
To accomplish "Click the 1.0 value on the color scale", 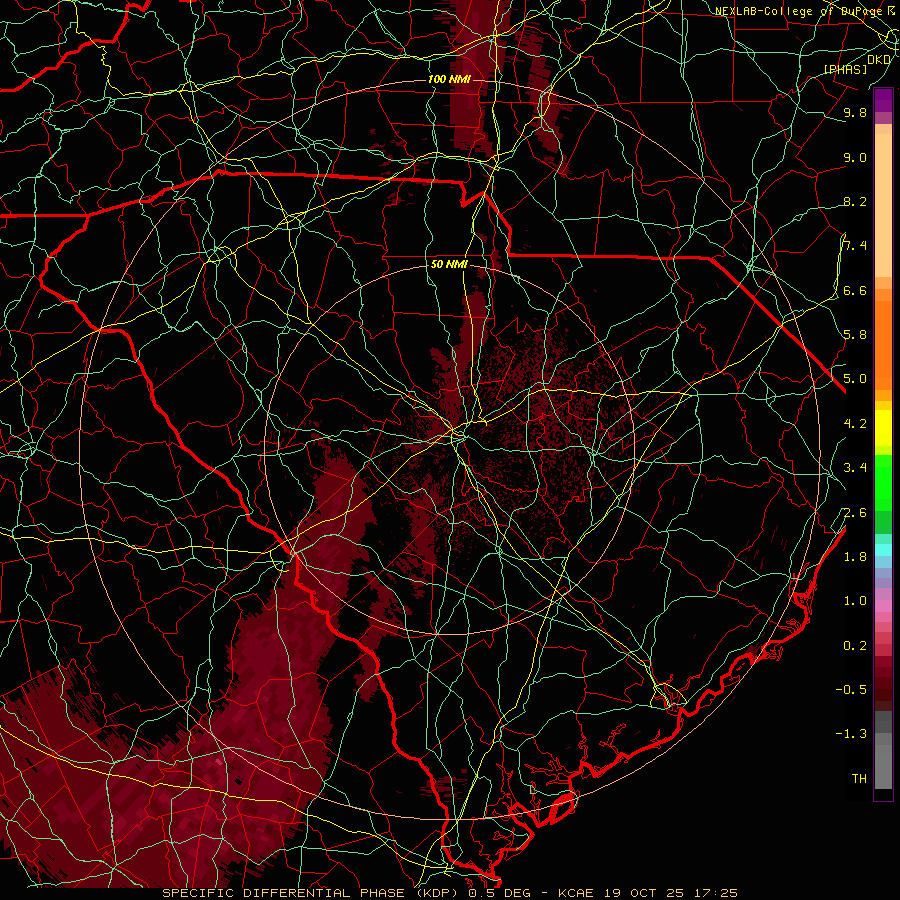I will click(x=855, y=601).
